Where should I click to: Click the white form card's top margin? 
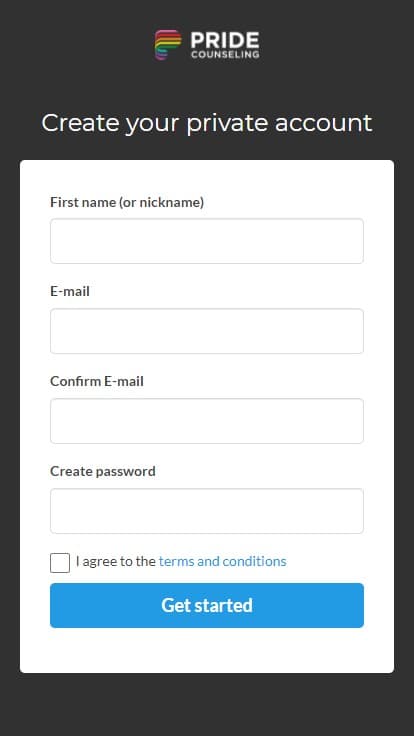pos(207,176)
